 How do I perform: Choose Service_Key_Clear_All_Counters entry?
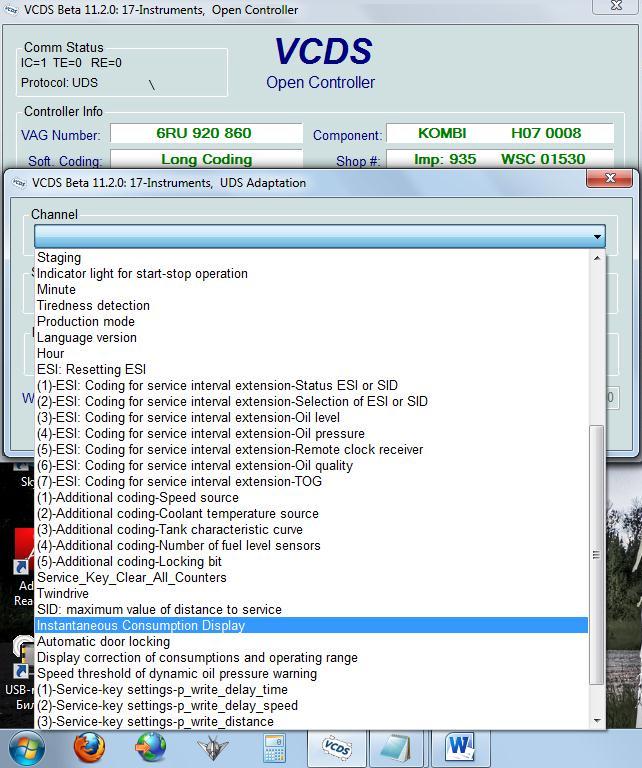pos(131,578)
